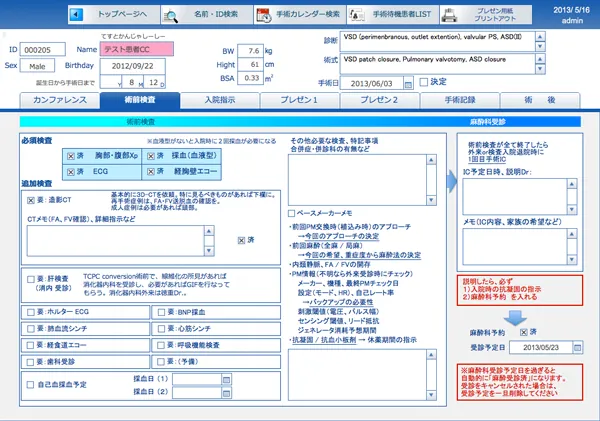Click down arrow of the 術式 field
This screenshot has width=600, height=421.
(540, 69)
